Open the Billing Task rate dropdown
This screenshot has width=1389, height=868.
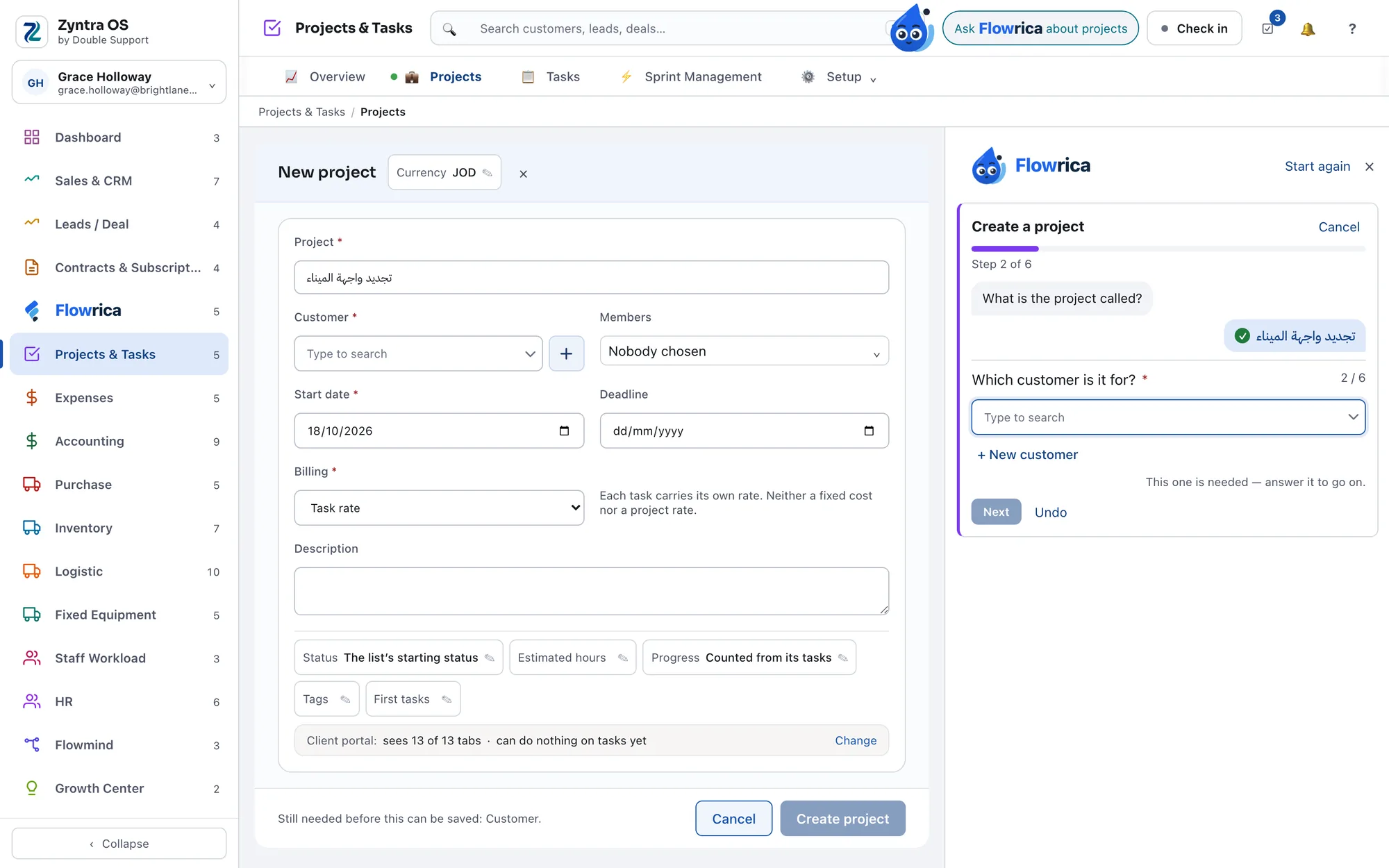(x=439, y=508)
